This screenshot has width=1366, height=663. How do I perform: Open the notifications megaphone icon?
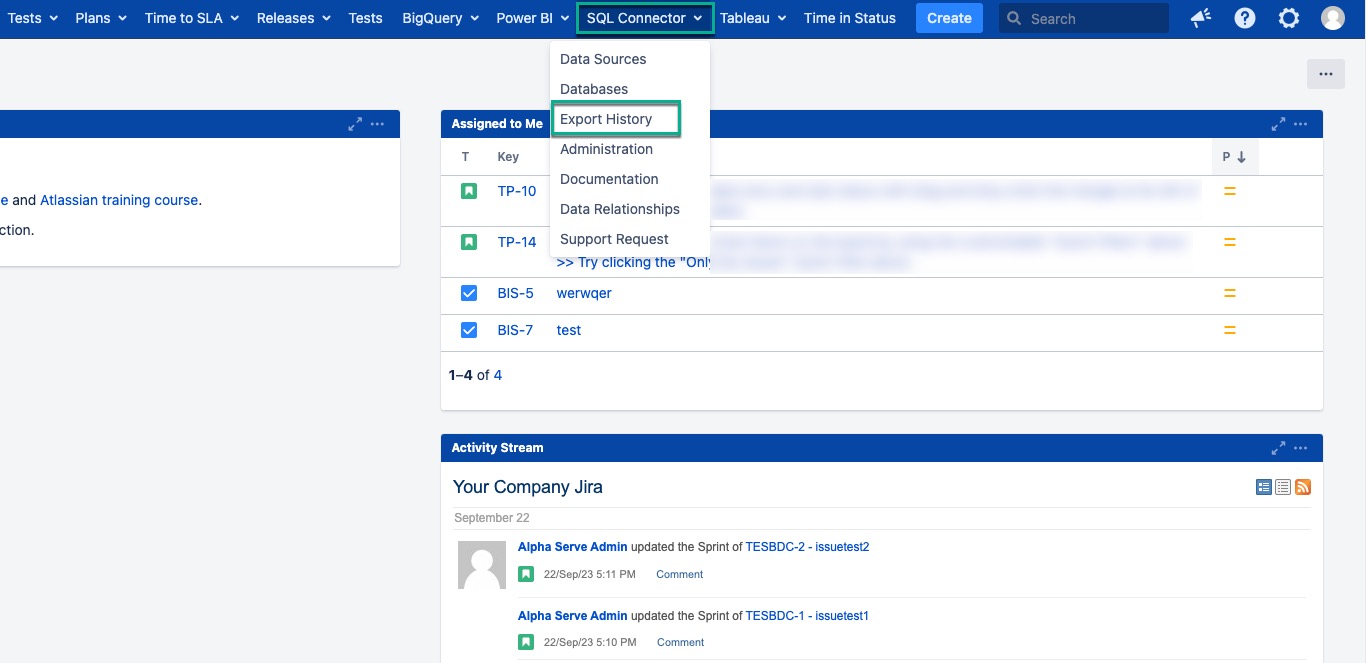pyautogui.click(x=1201, y=18)
